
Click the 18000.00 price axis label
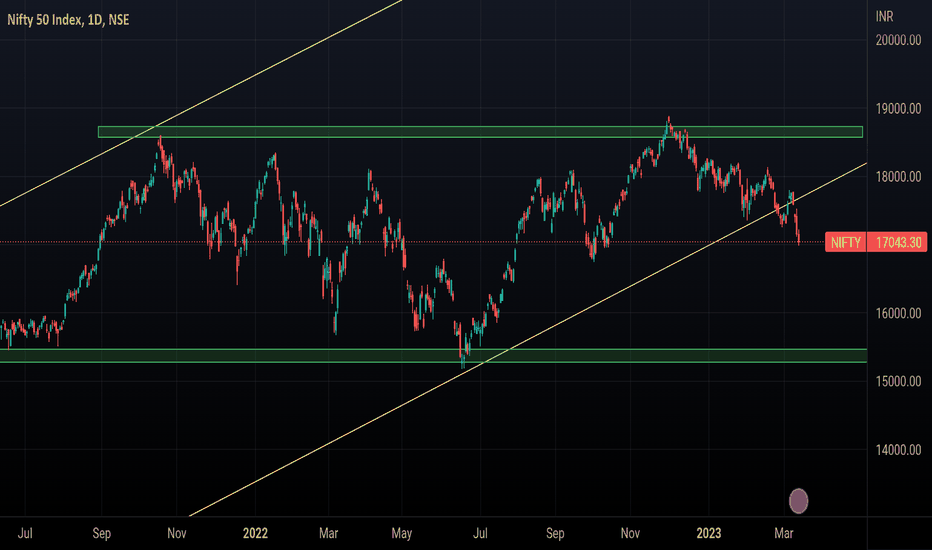[898, 177]
